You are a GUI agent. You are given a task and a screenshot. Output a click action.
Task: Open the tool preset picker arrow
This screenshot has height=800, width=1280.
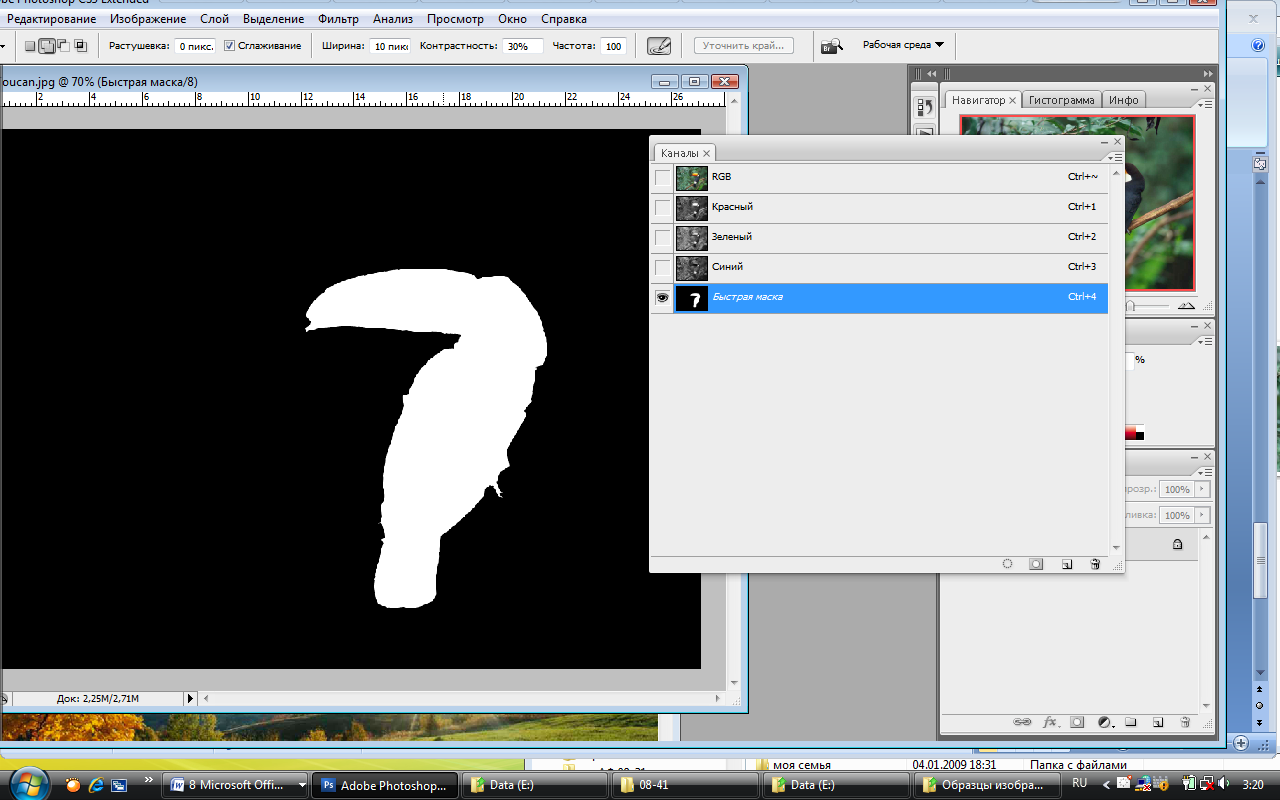coord(5,46)
